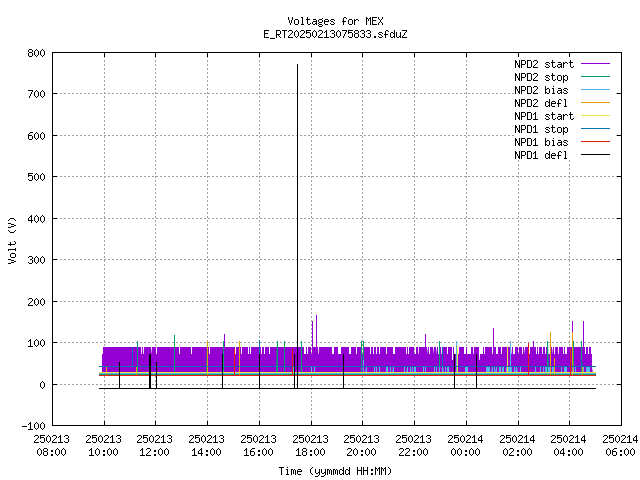
Task: Click the '250214 06:00' x-axis tick label
Action: coord(620,446)
